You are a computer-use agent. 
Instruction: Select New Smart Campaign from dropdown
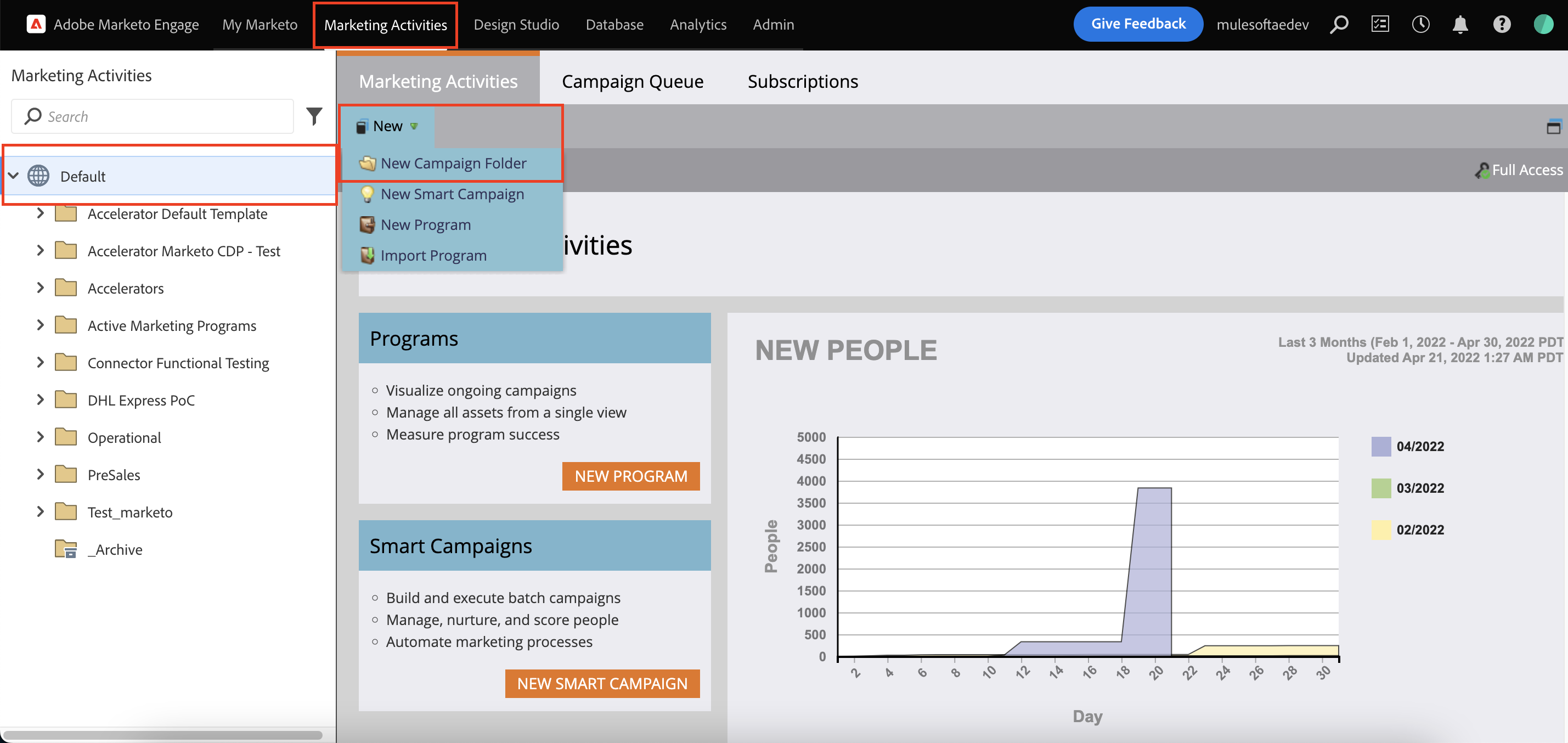451,193
